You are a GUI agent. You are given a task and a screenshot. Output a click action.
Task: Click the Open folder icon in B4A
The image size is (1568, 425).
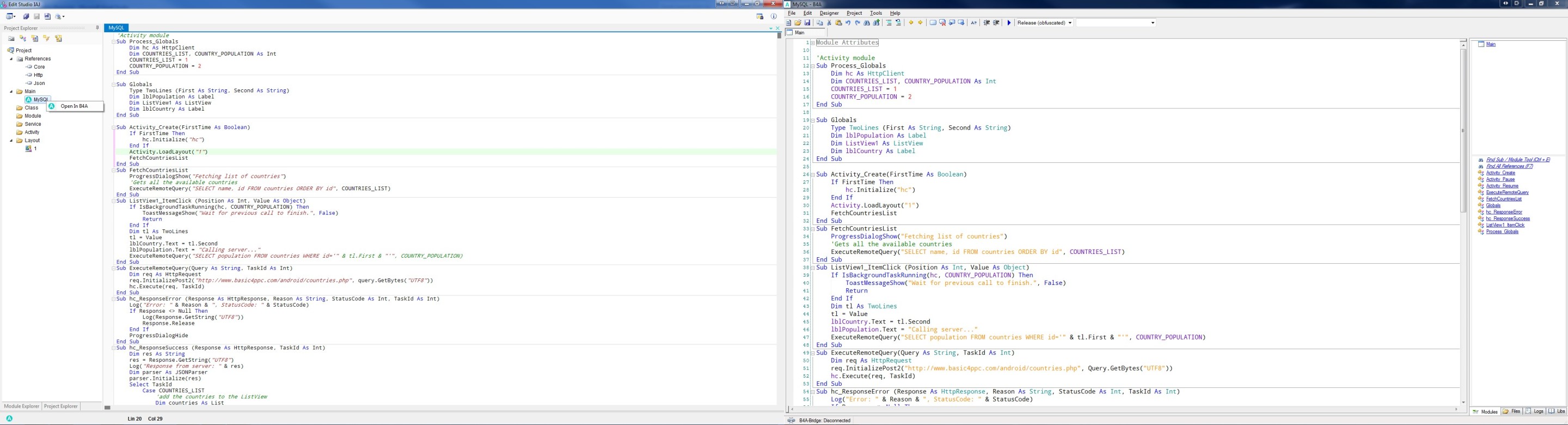(x=798, y=23)
